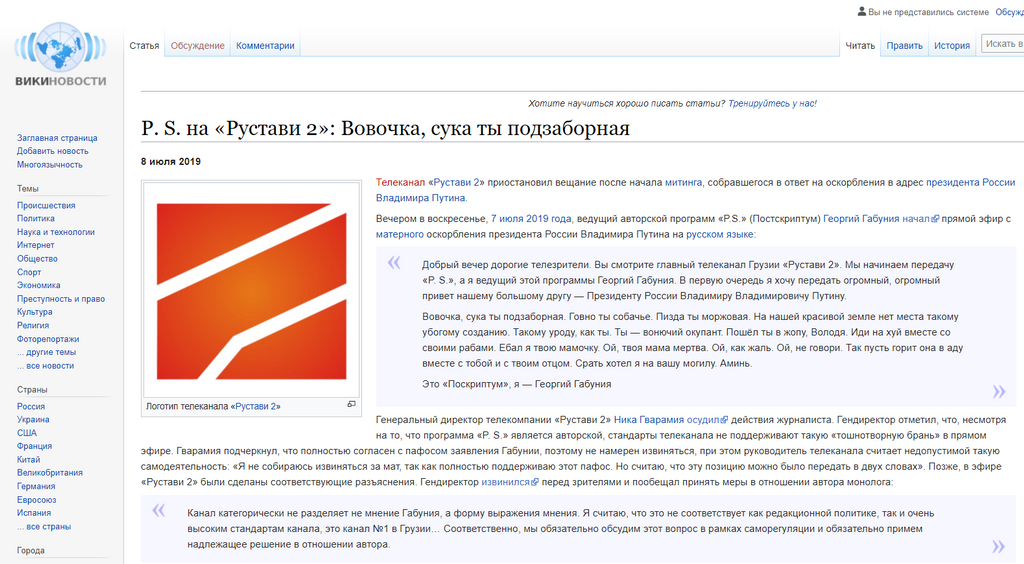Open country link Франция
1024x564 pixels.
(34, 446)
